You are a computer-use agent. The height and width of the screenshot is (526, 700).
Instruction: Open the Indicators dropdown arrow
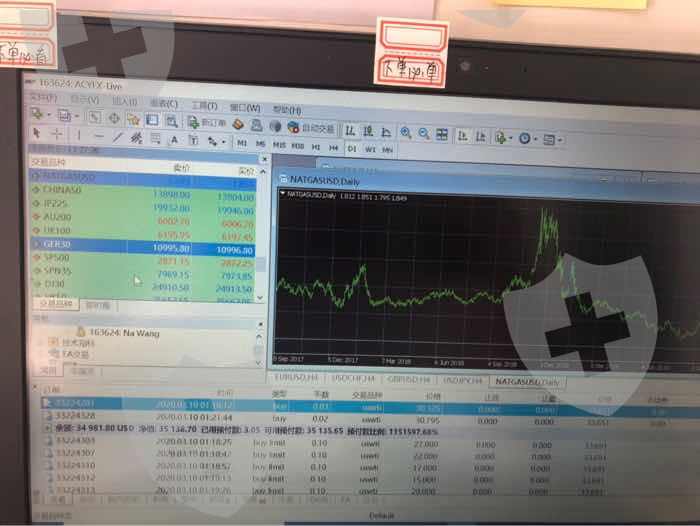pyautogui.click(x=512, y=138)
